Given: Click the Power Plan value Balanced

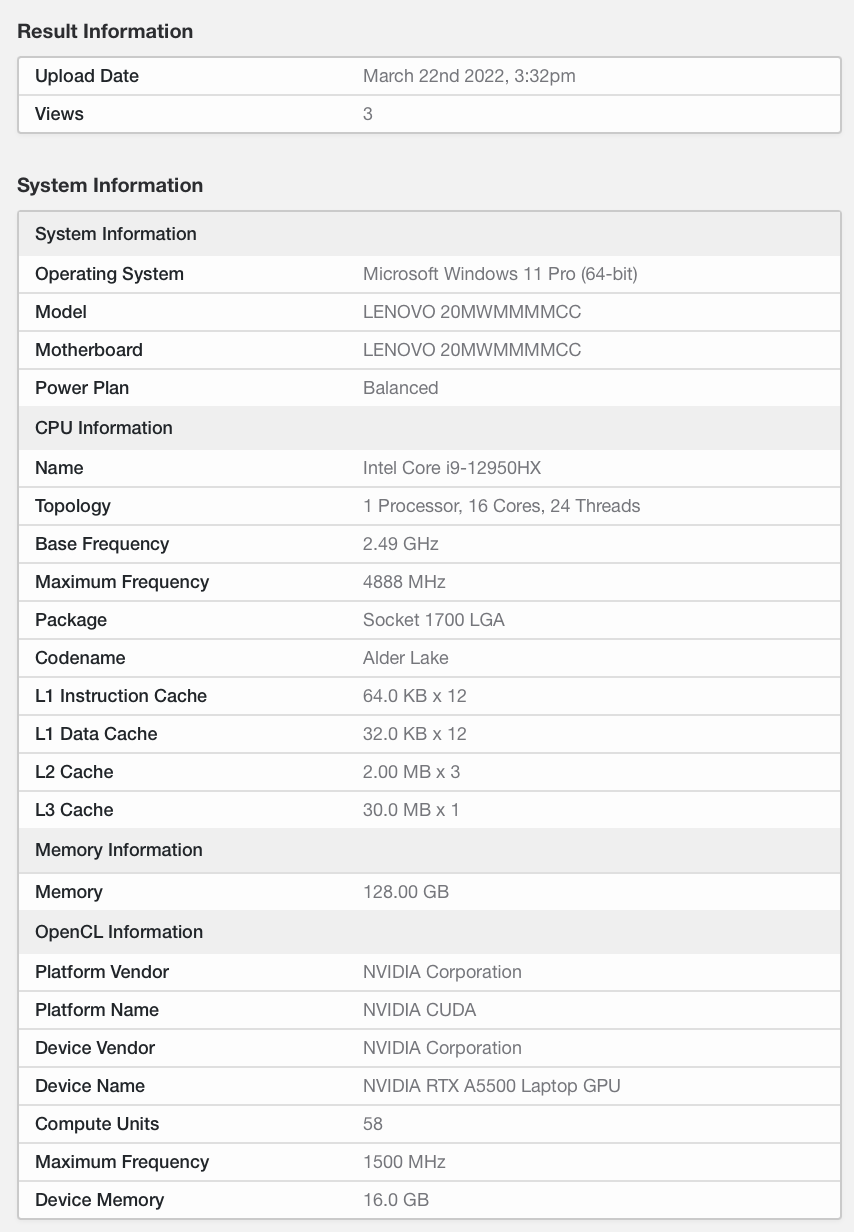Looking at the screenshot, I should [400, 388].
